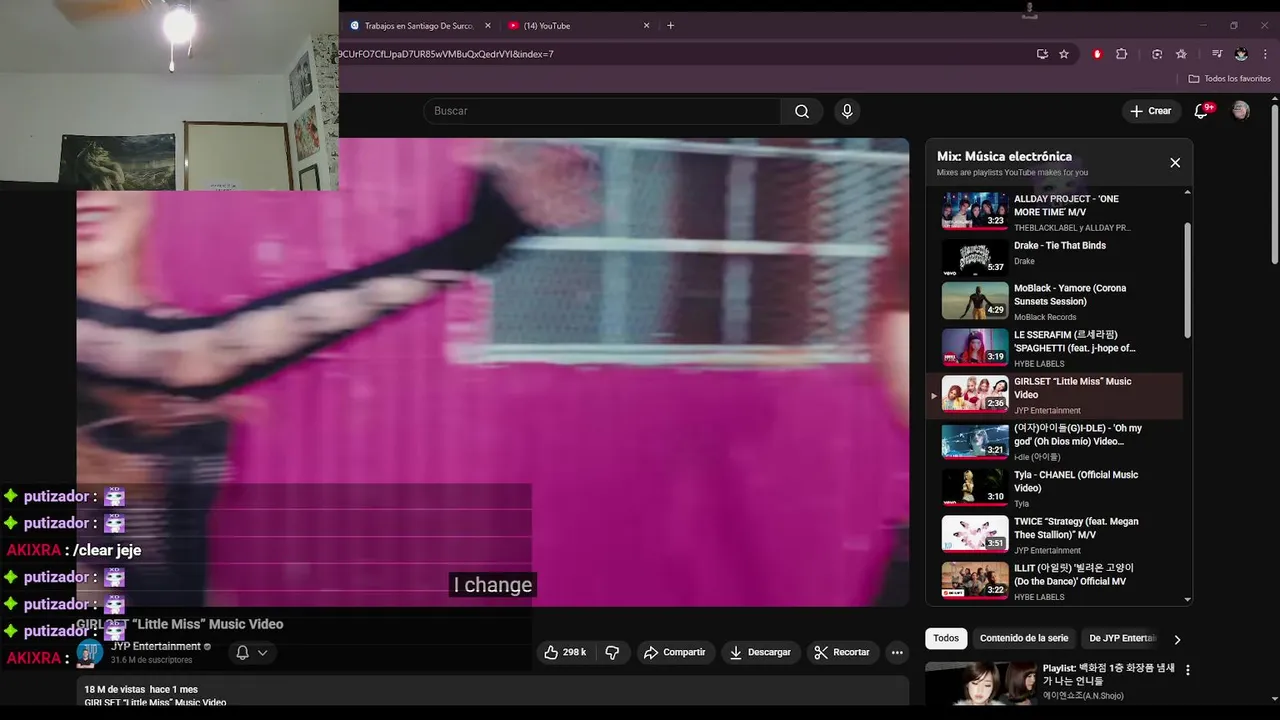Close the Trabajos en Santiago tab
1280x720 pixels.
coord(487,26)
